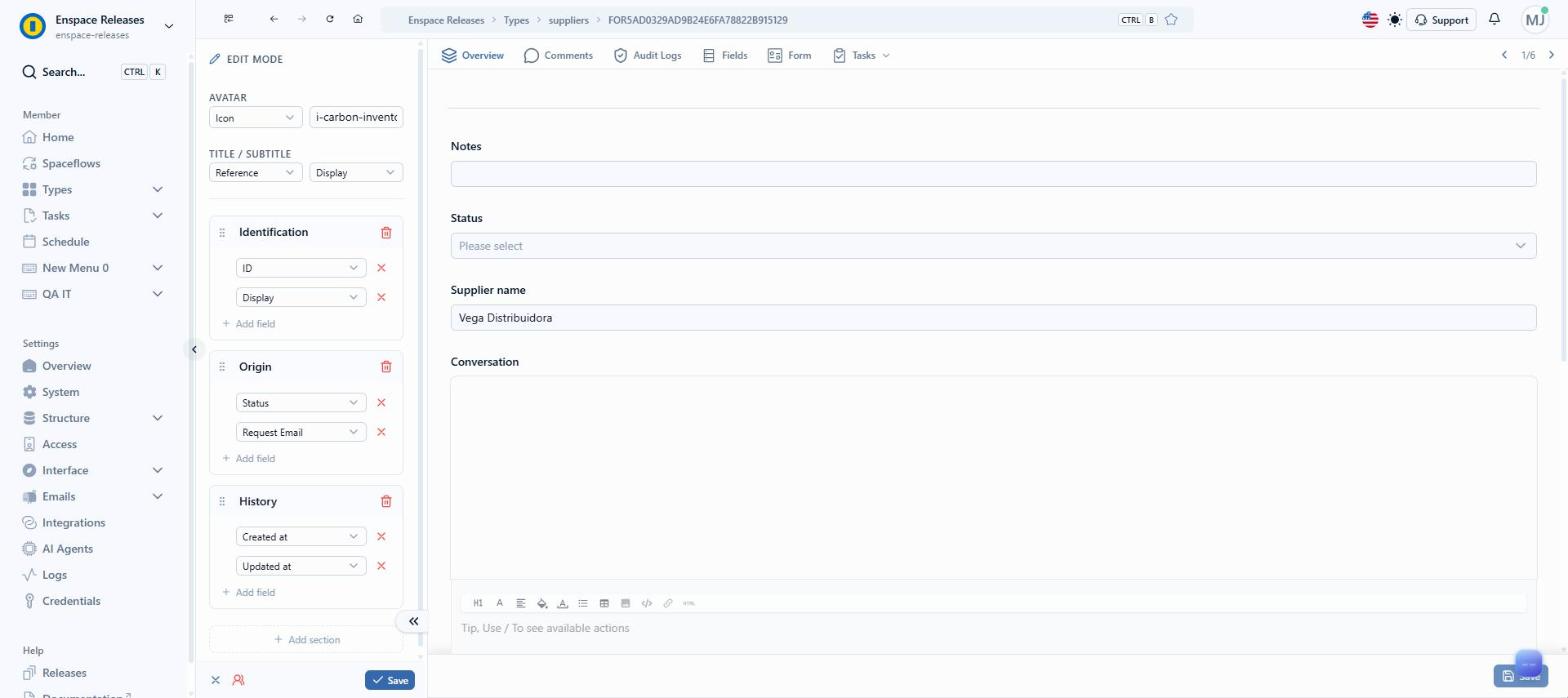Screen dimensions: 1568x698
Task: Remove the Status field from Origin
Action: click(x=381, y=403)
